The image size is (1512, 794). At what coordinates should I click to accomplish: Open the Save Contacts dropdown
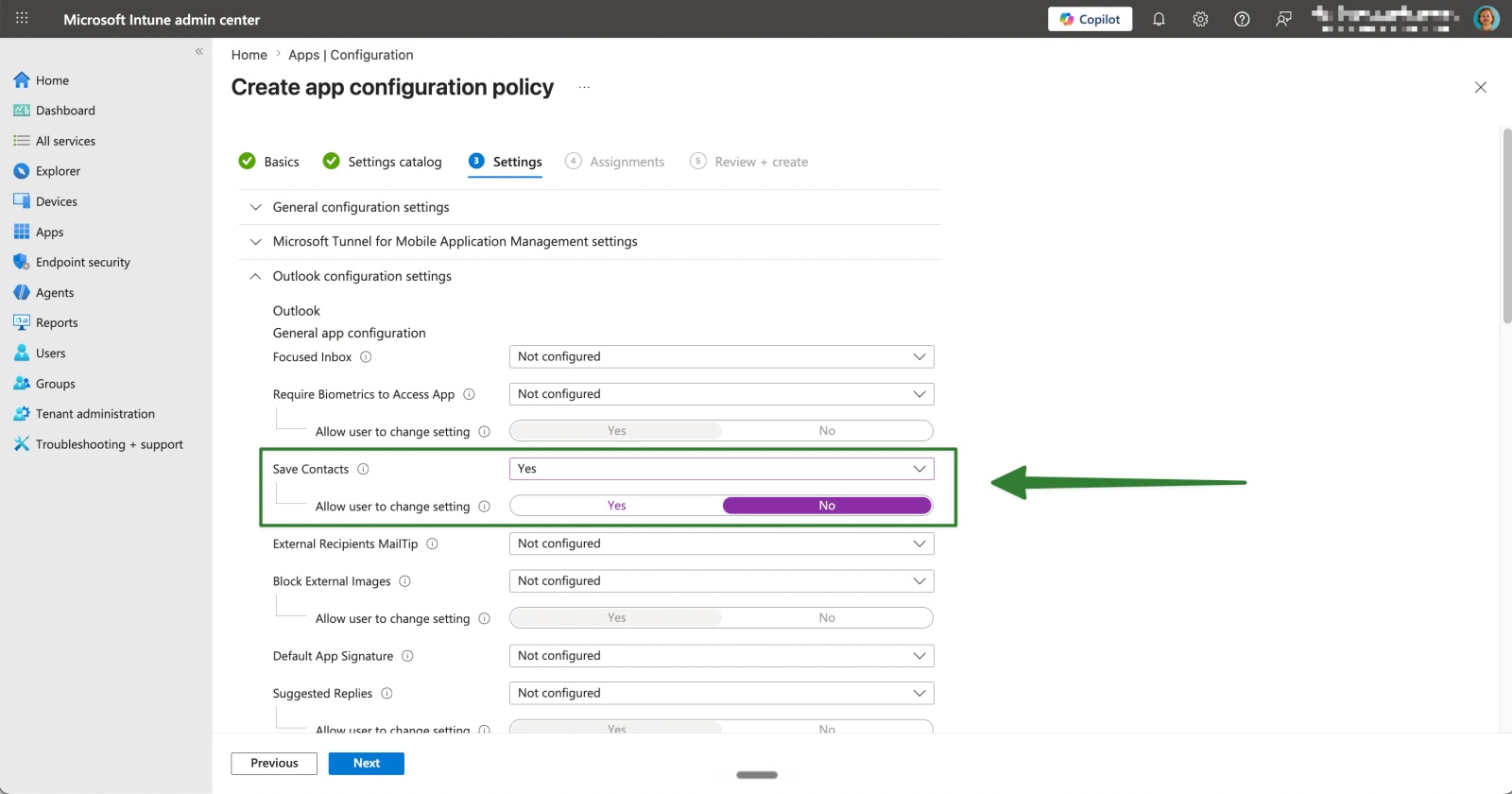[721, 469]
